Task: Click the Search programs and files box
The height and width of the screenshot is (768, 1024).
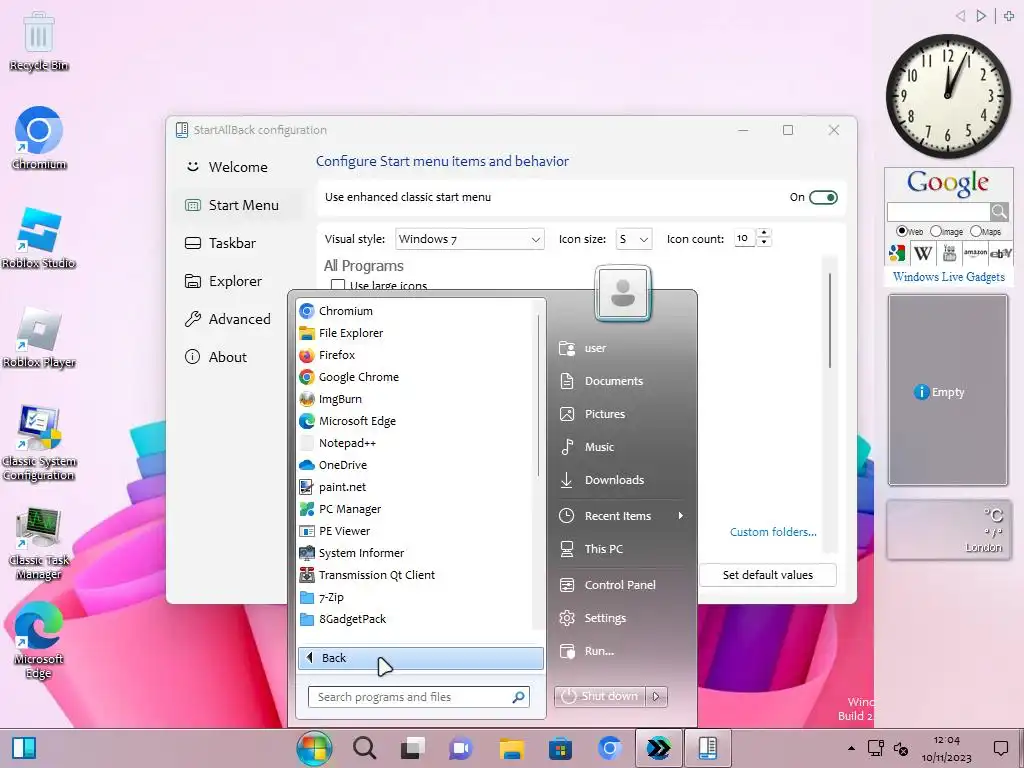Action: click(419, 697)
